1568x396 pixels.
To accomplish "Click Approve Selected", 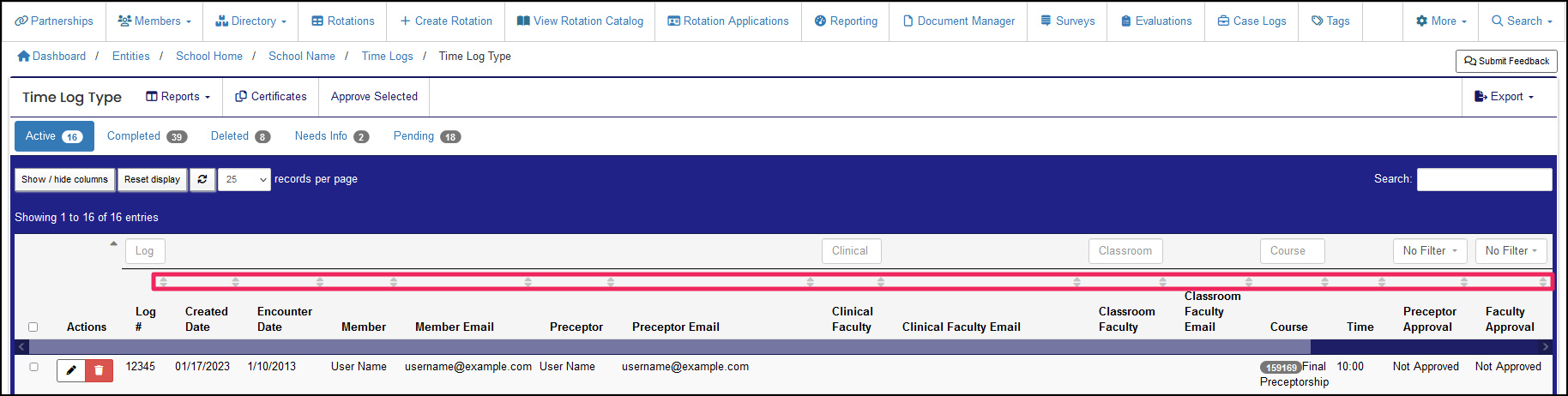I will pyautogui.click(x=374, y=97).
